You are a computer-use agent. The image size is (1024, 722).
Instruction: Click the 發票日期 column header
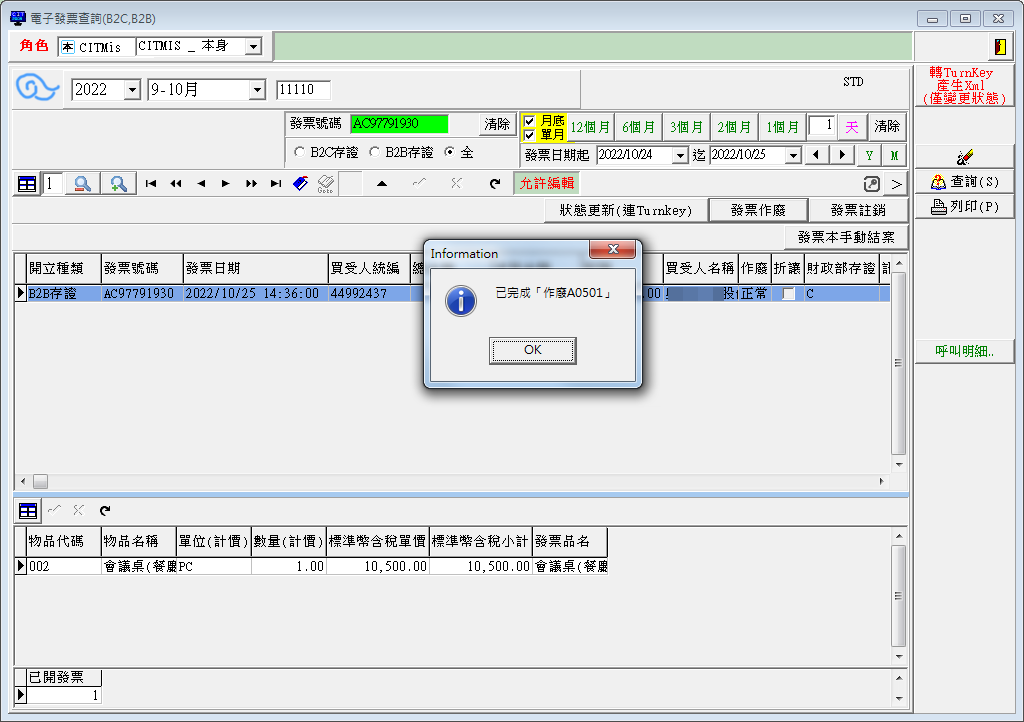point(255,269)
